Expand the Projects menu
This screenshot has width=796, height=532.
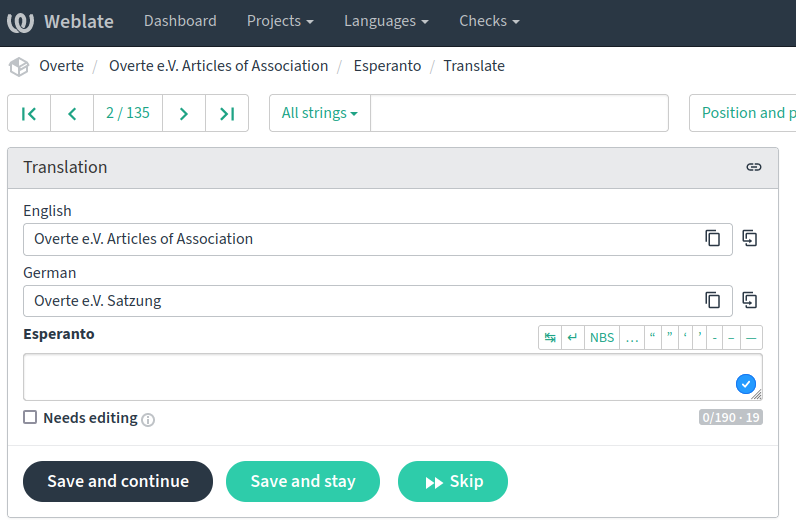(x=280, y=21)
